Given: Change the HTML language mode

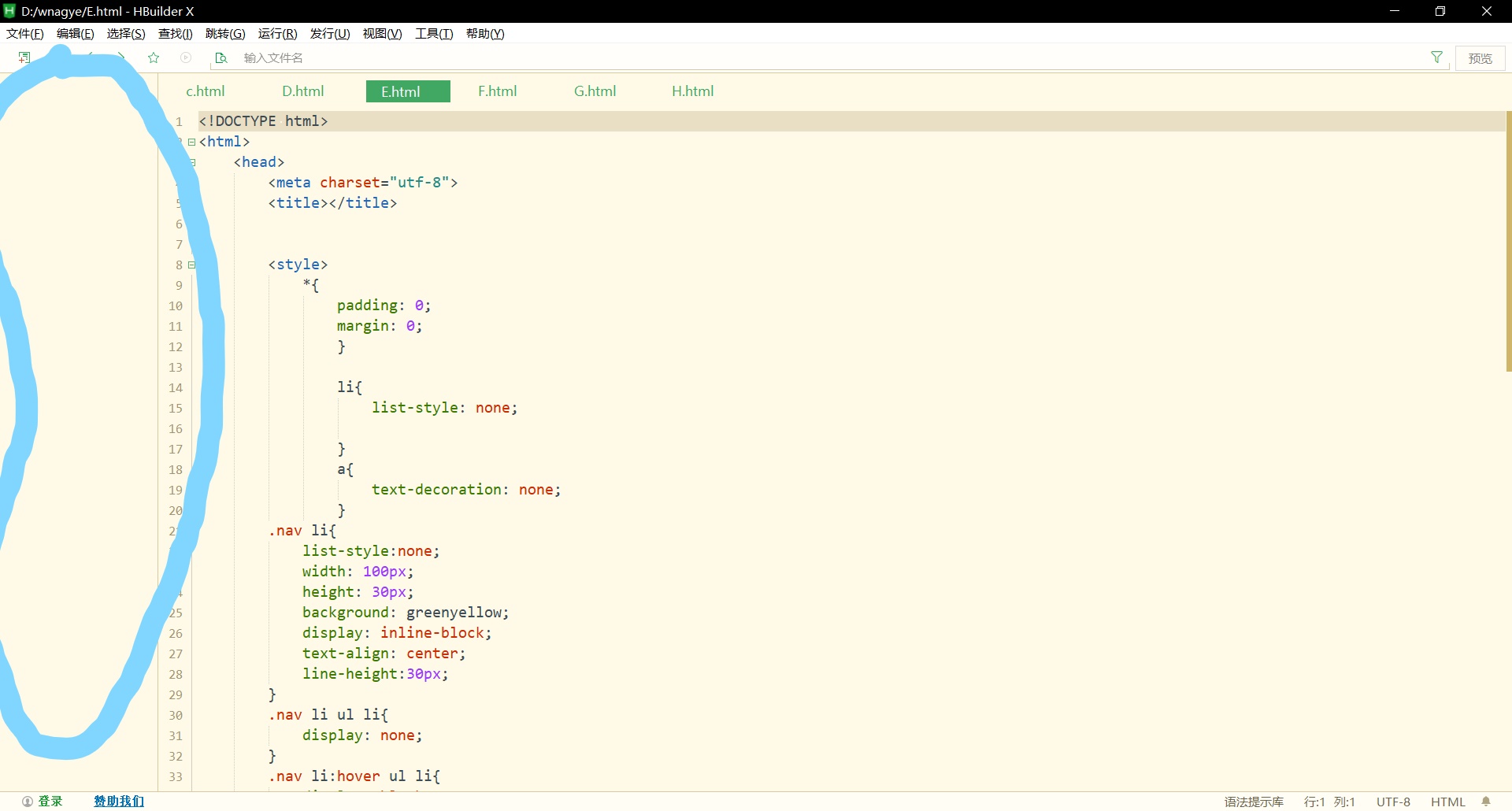Looking at the screenshot, I should point(1447,802).
